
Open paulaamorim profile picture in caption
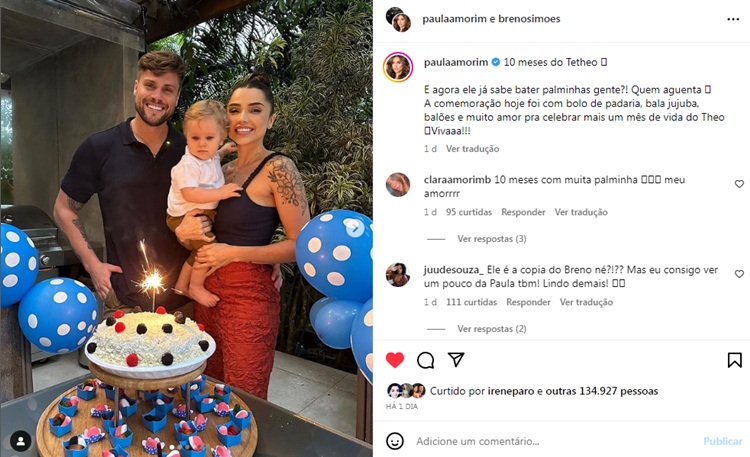[398, 67]
